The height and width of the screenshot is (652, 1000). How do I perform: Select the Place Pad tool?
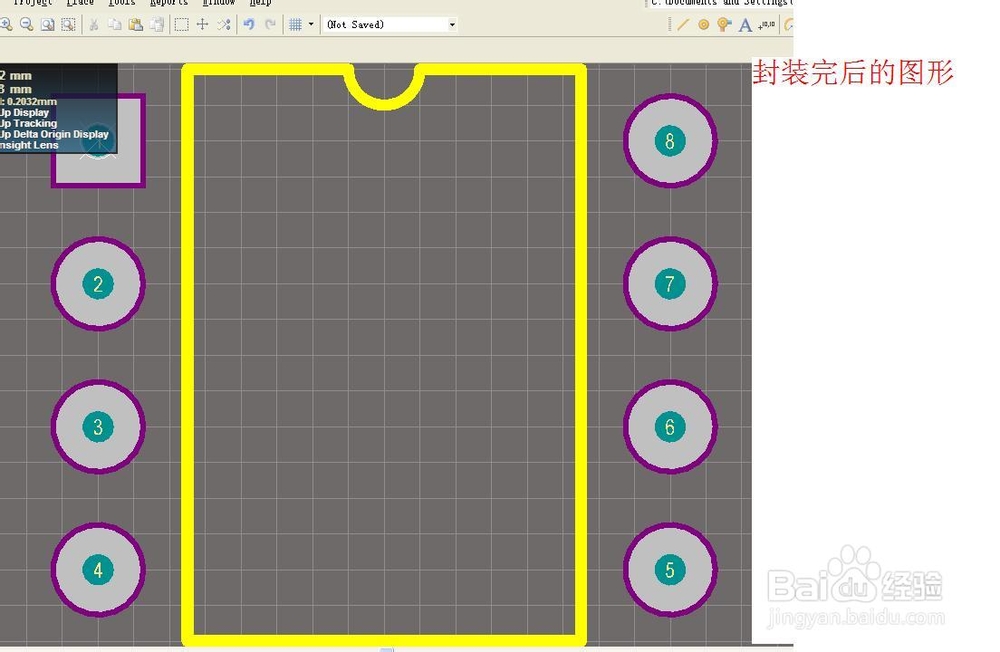pyautogui.click(x=703, y=25)
